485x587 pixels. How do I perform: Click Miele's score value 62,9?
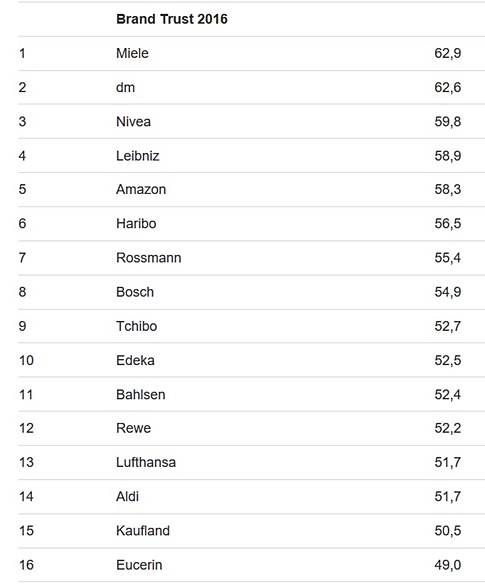coord(448,53)
